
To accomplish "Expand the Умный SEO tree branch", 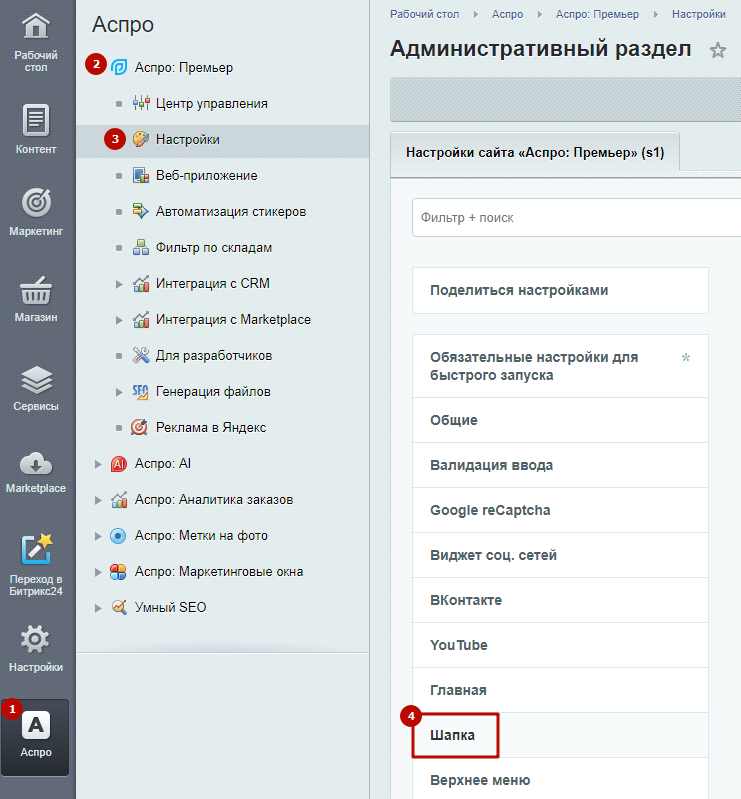I will click(98, 608).
